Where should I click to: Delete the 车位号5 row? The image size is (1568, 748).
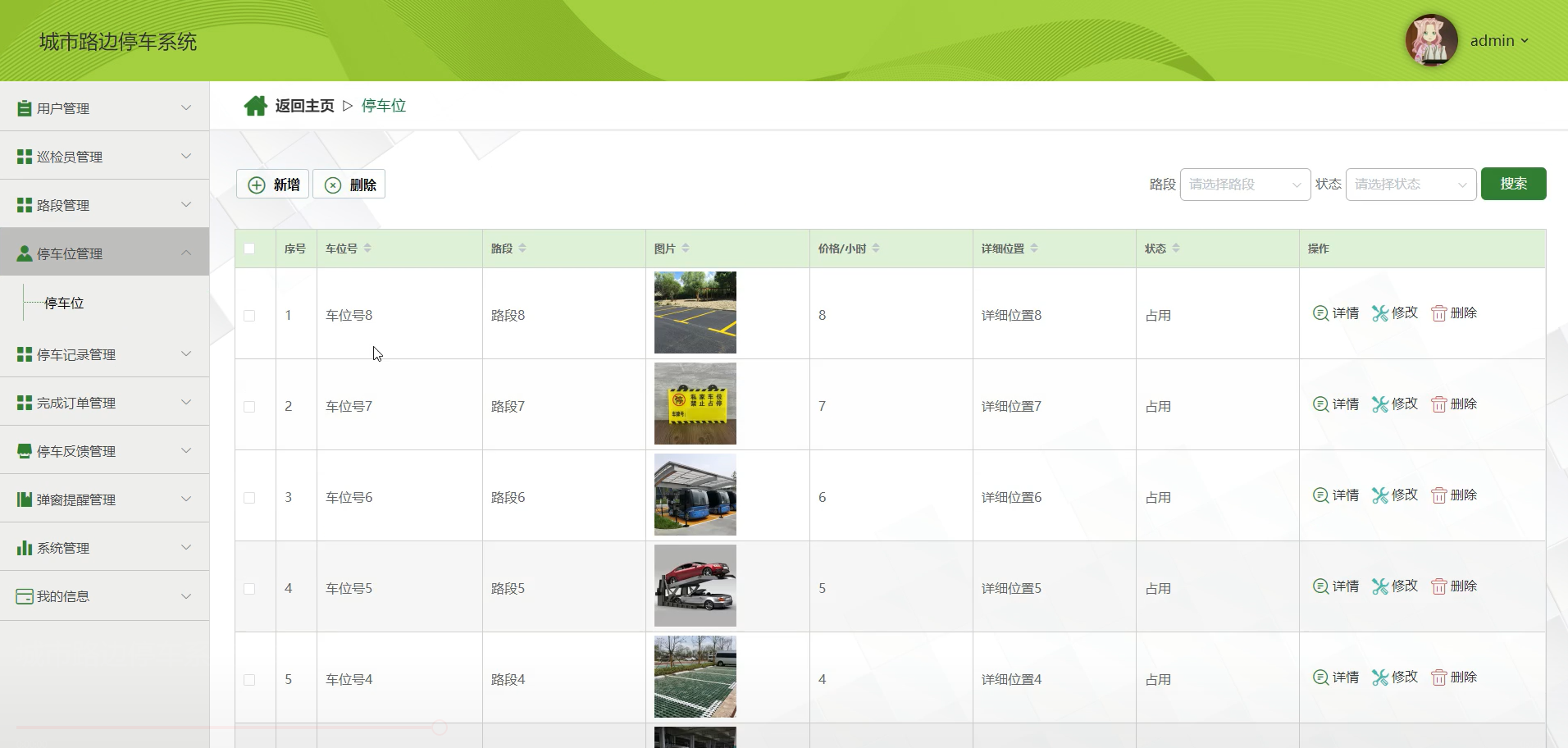point(1454,586)
